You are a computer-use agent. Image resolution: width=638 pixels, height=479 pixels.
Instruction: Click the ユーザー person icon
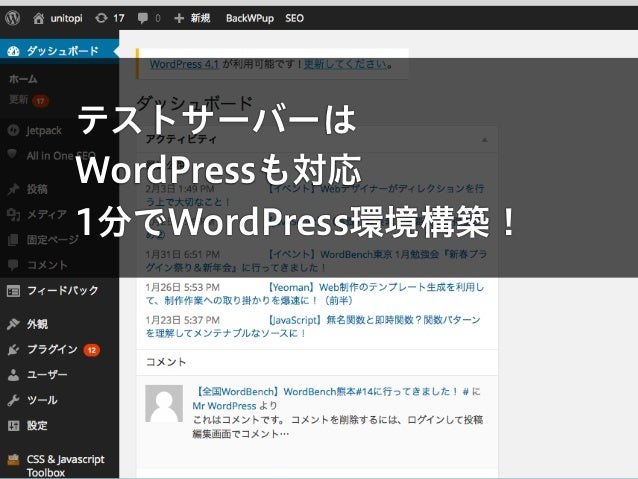pos(13,375)
